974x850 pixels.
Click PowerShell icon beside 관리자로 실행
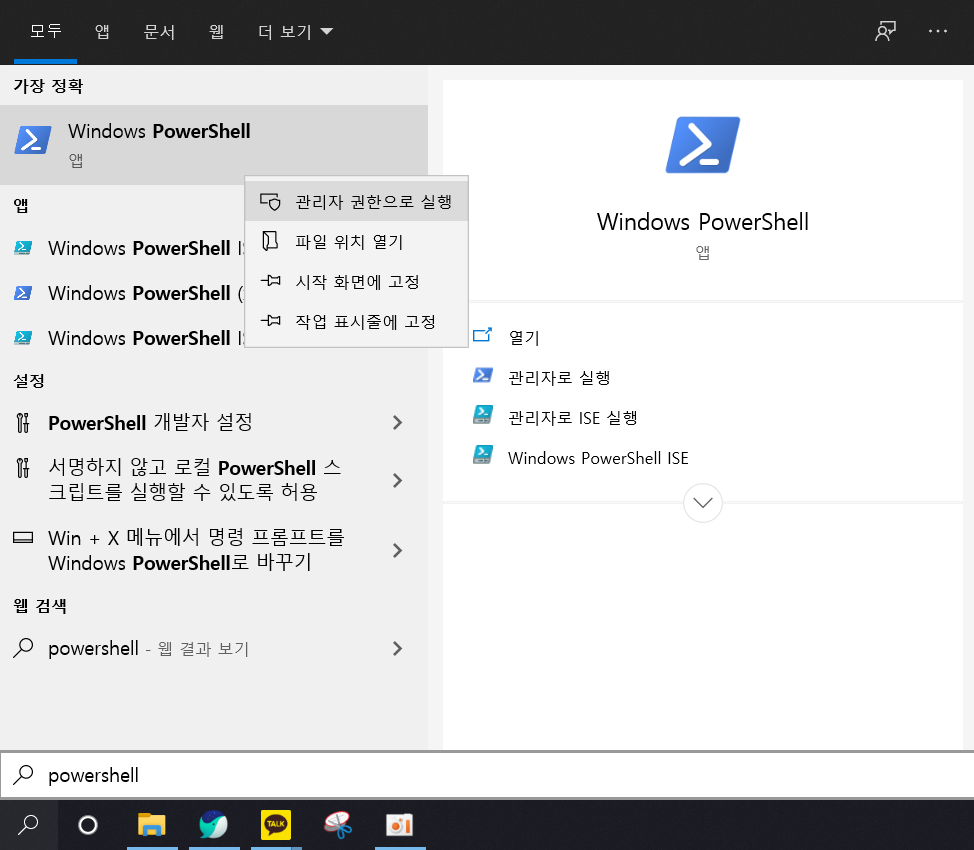pyautogui.click(x=483, y=375)
